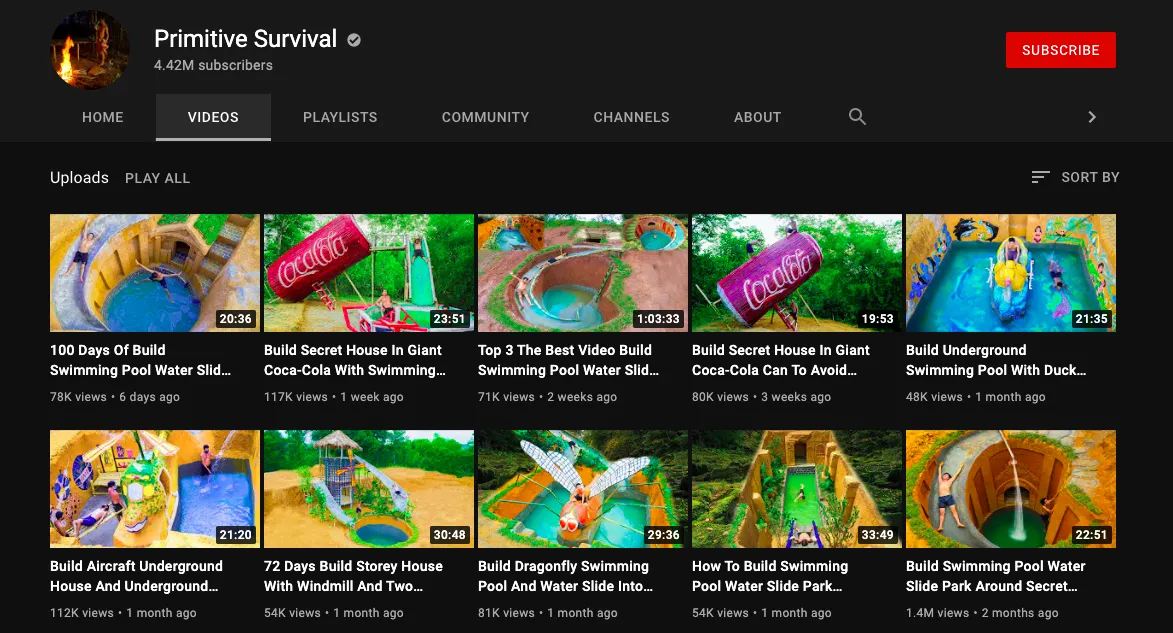Open the Dragonfly Swimming Pool thumbnail
Image resolution: width=1173 pixels, height=633 pixels.
tap(583, 489)
